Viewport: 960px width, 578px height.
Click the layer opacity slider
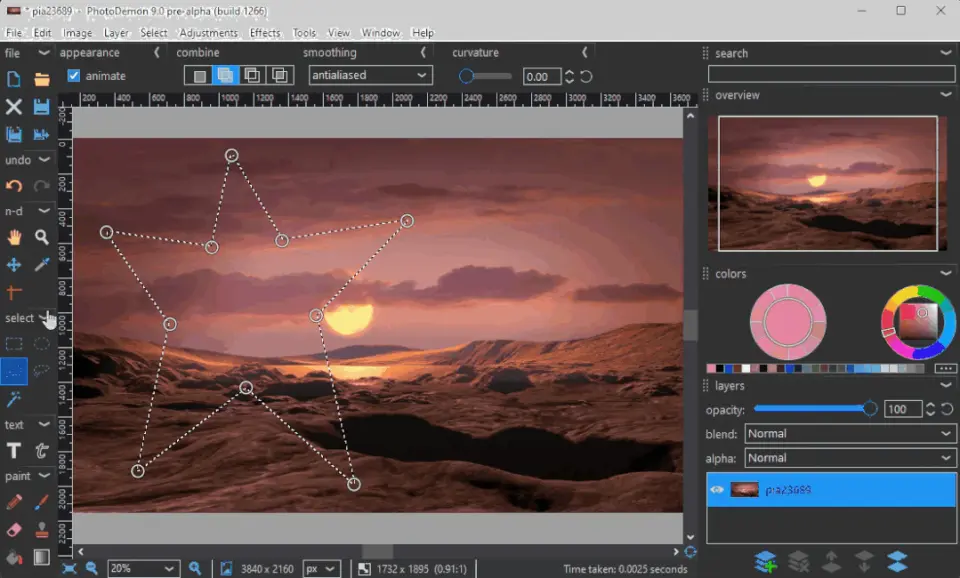click(x=815, y=408)
